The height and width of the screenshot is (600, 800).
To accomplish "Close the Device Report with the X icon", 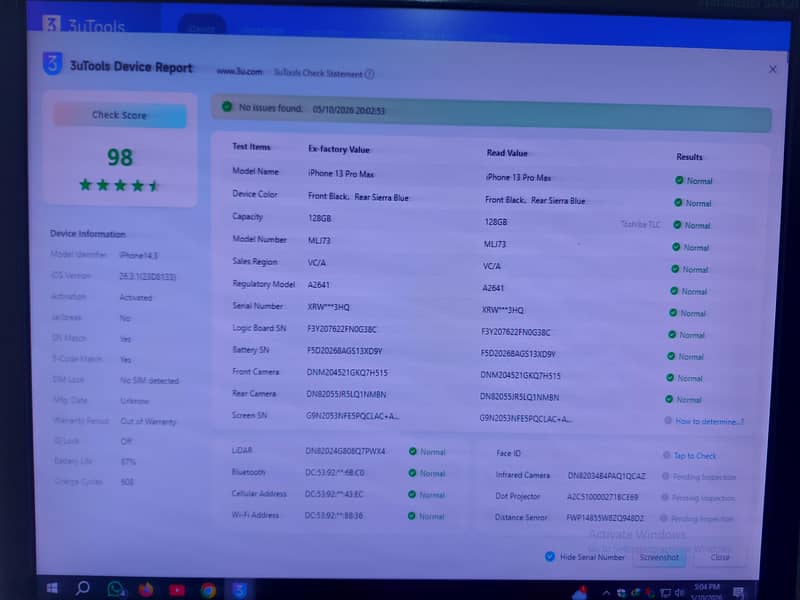I will click(x=772, y=69).
